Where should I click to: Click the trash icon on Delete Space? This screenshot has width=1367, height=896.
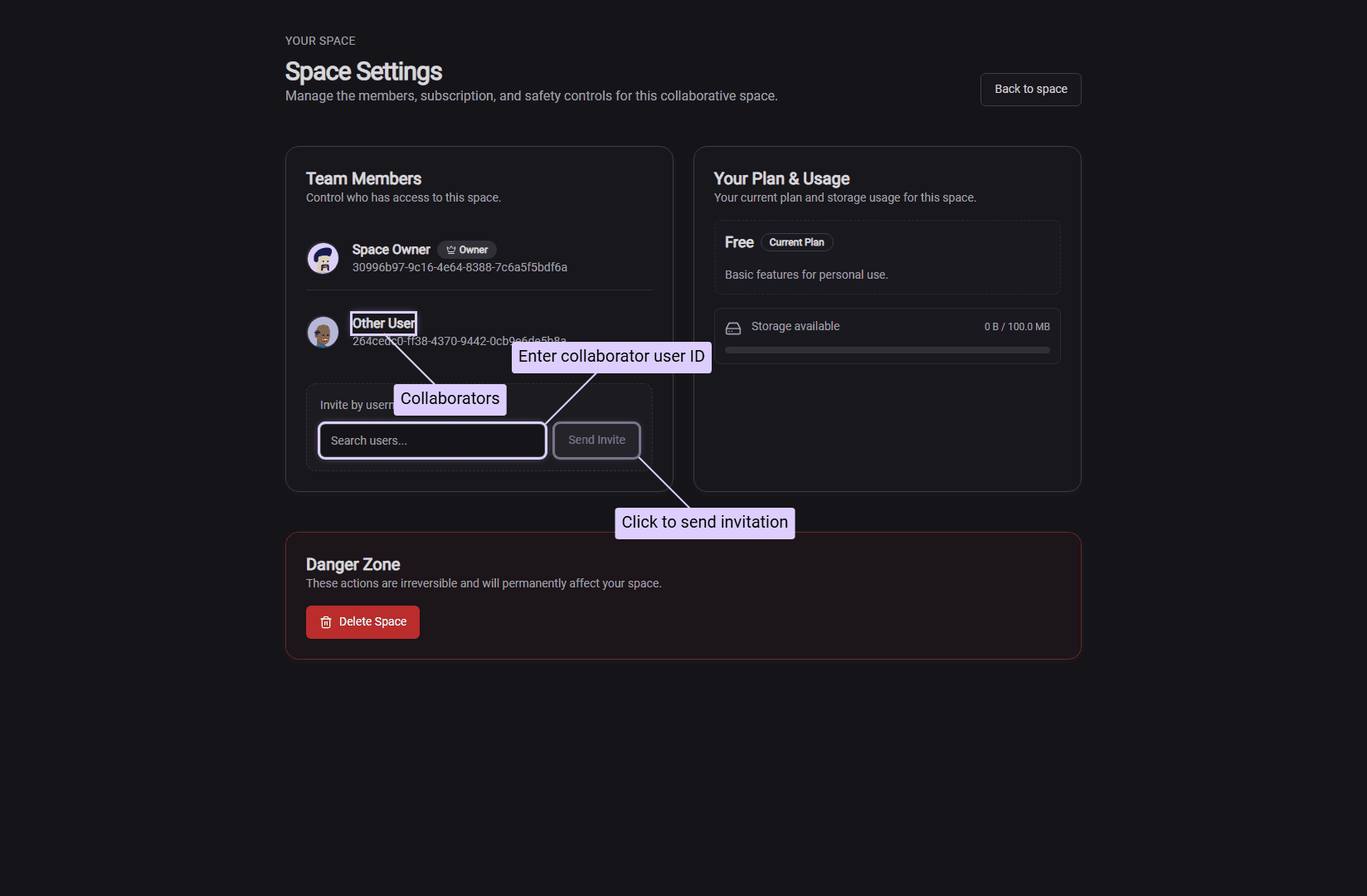click(326, 622)
